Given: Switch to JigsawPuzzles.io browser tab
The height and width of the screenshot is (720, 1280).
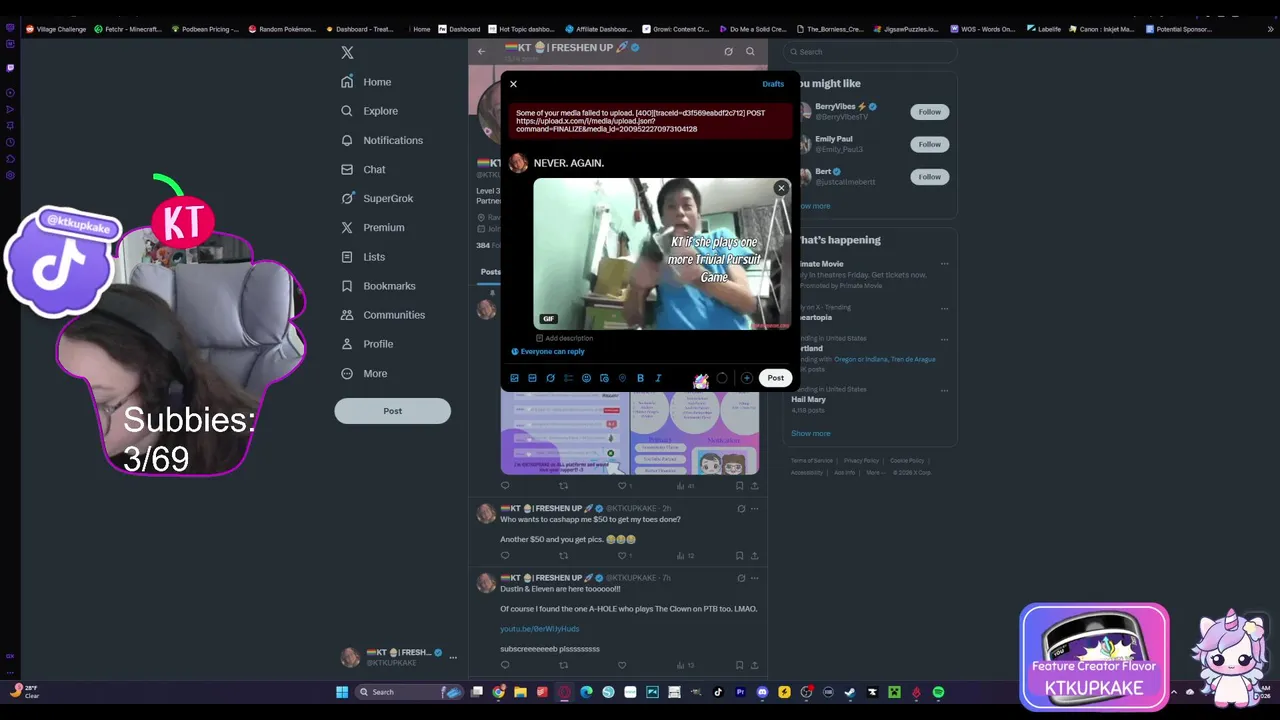Looking at the screenshot, I should click(x=905, y=29).
